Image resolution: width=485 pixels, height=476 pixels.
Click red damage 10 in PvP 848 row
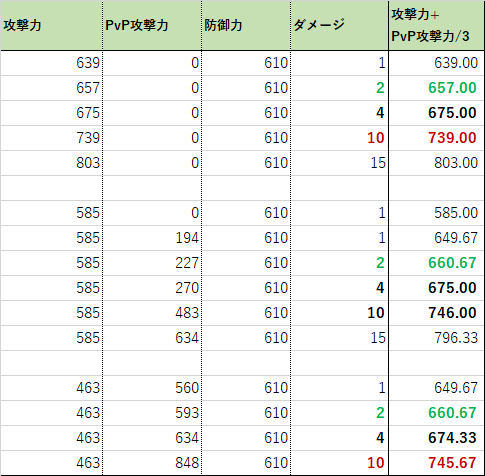339,463
